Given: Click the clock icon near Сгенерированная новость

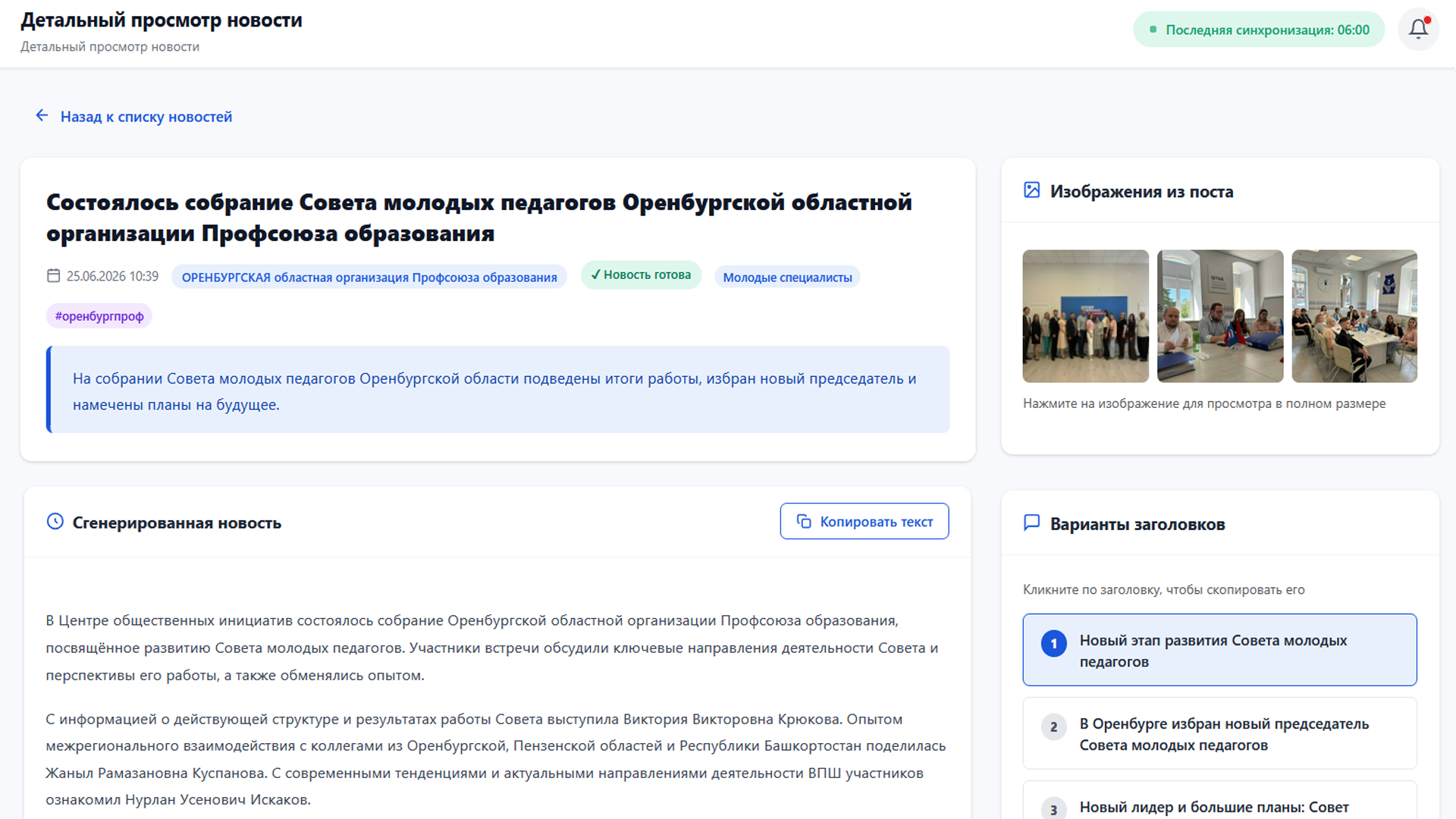Looking at the screenshot, I should (55, 522).
